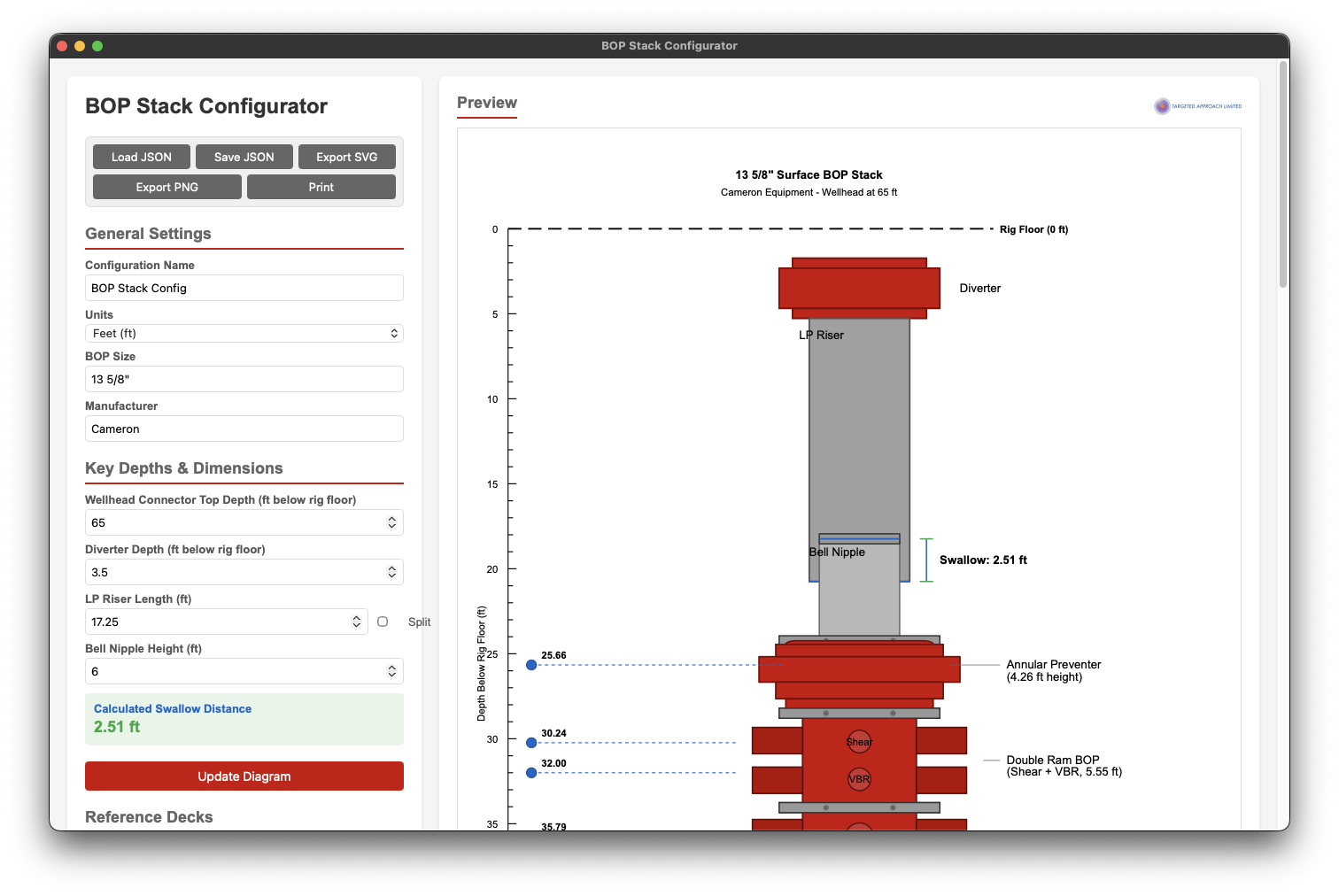Increment the Wellhead Connector Top Depth stepper
Image resolution: width=1339 pixels, height=896 pixels.
coord(392,519)
